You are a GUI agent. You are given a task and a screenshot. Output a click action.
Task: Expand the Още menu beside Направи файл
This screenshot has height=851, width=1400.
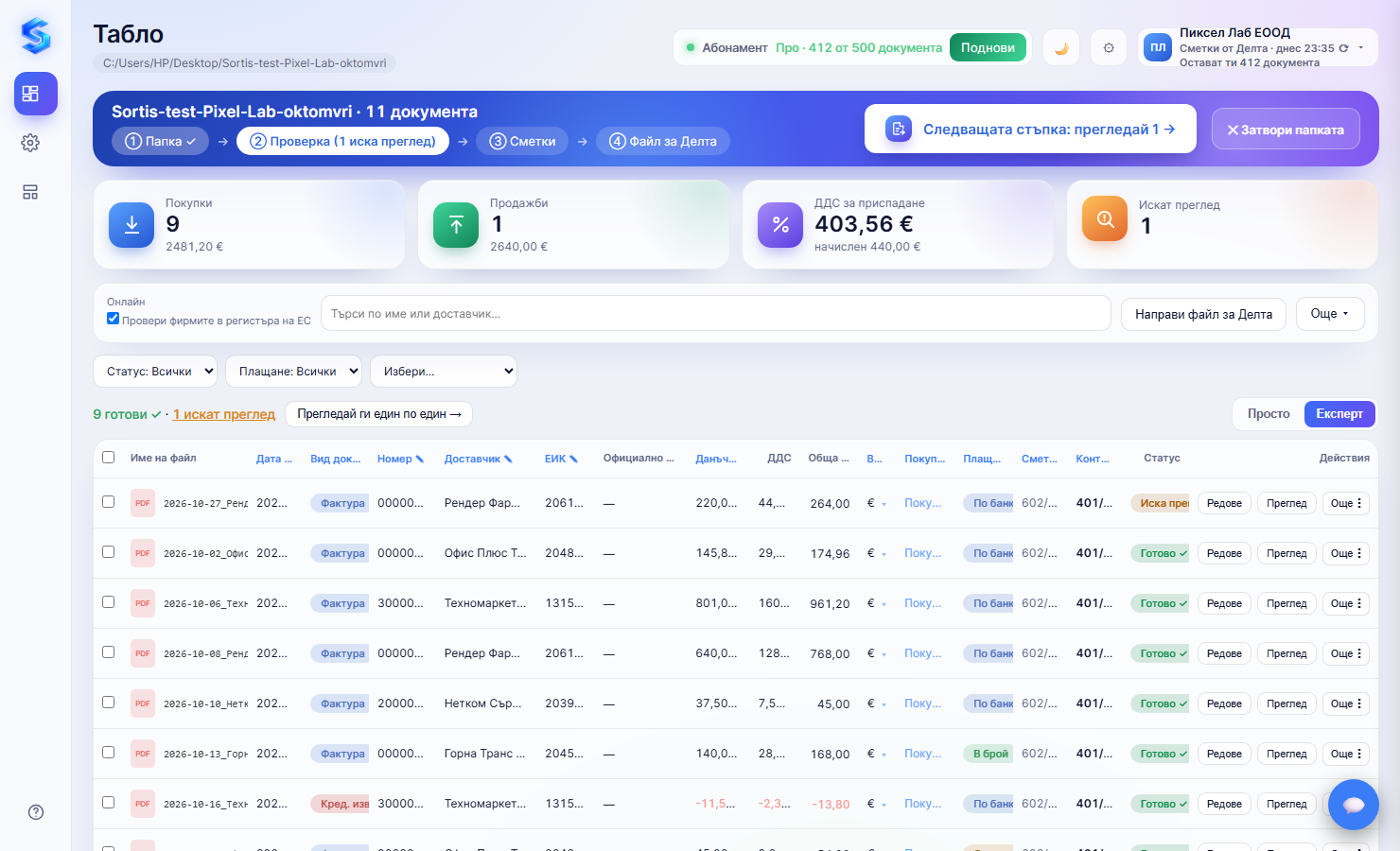pos(1330,314)
